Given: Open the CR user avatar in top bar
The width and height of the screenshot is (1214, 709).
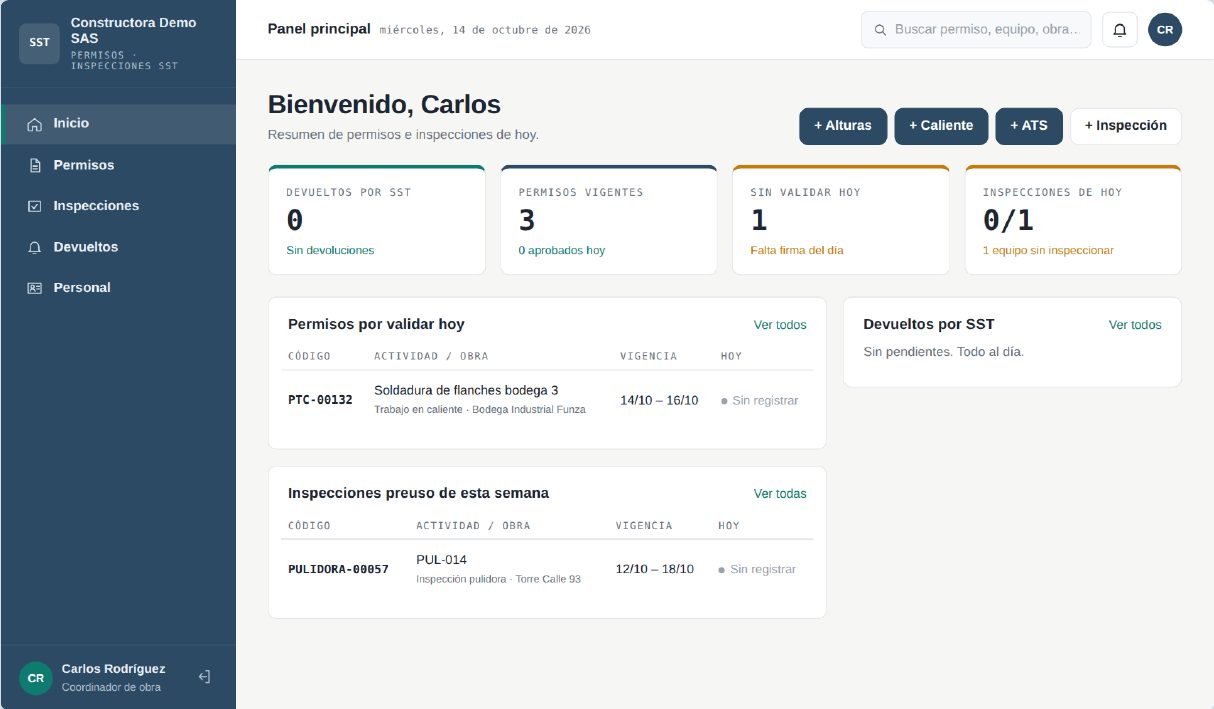Looking at the screenshot, I should click(x=1165, y=30).
